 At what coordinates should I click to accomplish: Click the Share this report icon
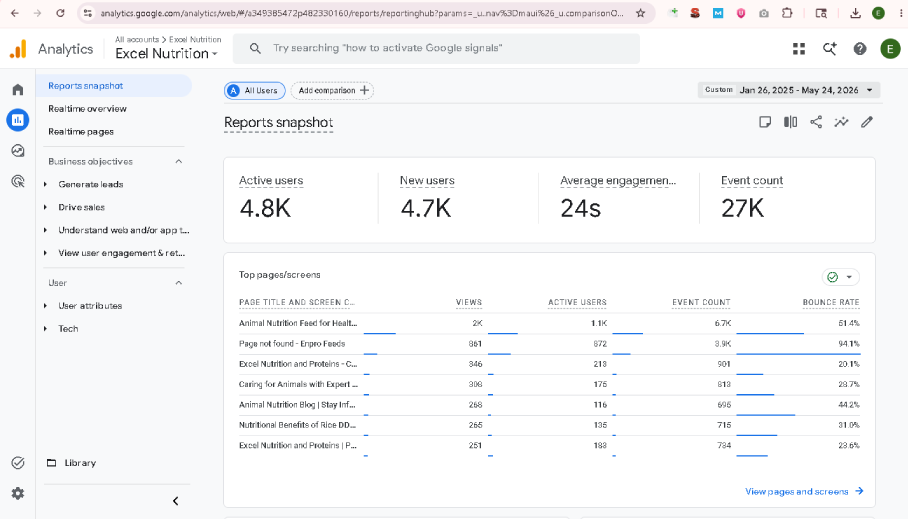(816, 122)
